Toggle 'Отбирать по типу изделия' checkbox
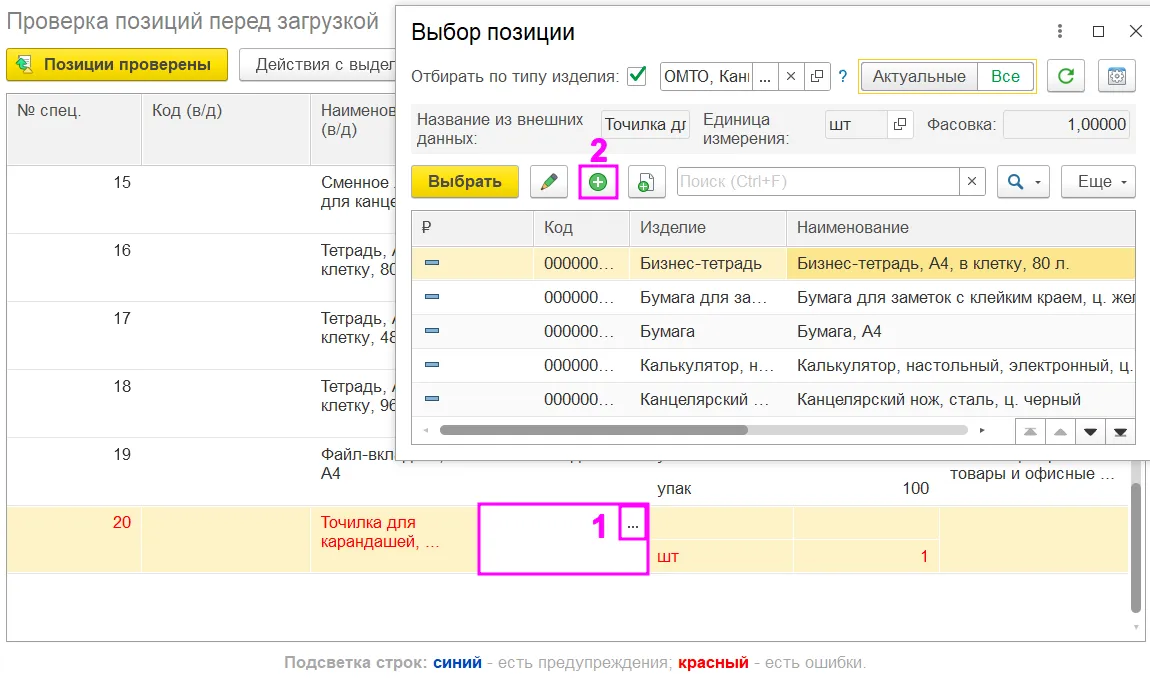This screenshot has height=680, width=1150. click(x=637, y=76)
